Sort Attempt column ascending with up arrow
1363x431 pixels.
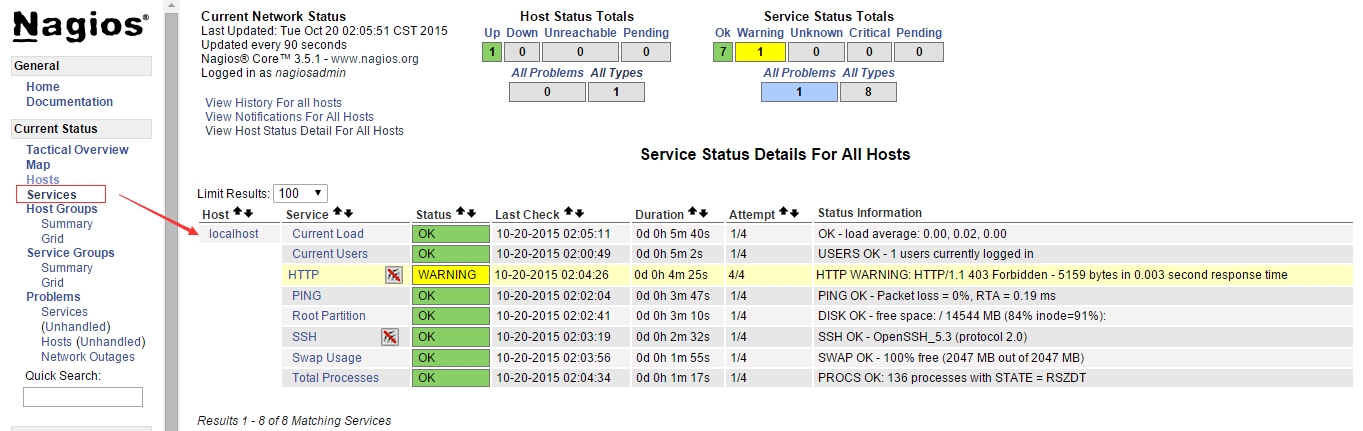(x=783, y=214)
